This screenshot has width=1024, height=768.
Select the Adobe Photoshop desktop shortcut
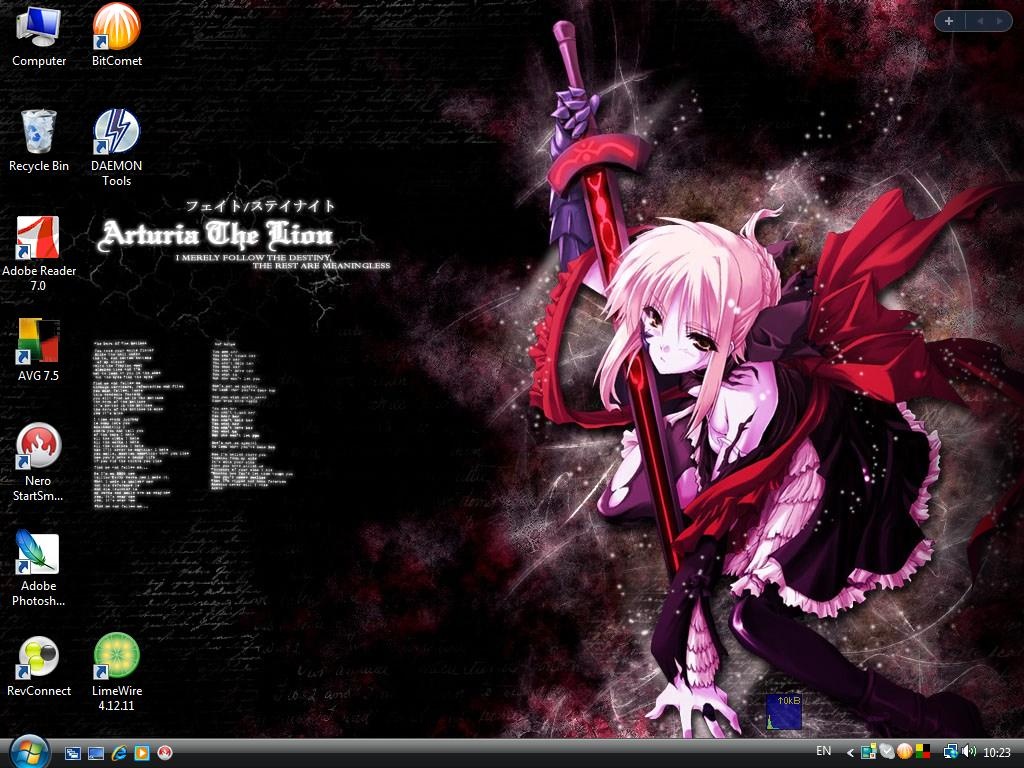point(39,568)
